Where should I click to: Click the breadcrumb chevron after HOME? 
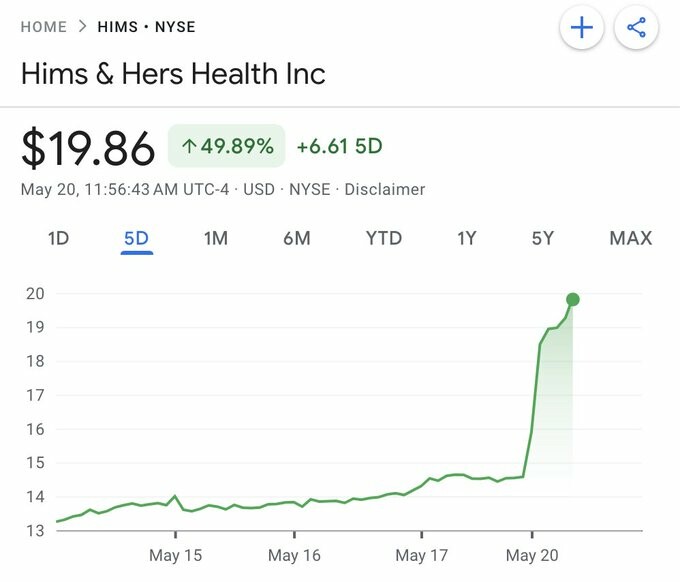82,26
